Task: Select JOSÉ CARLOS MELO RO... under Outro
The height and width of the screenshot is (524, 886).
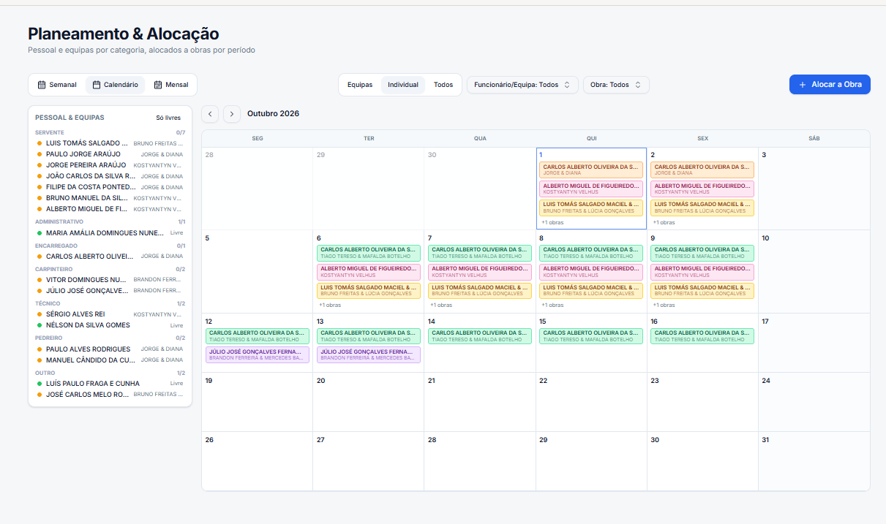Action: (x=110, y=395)
